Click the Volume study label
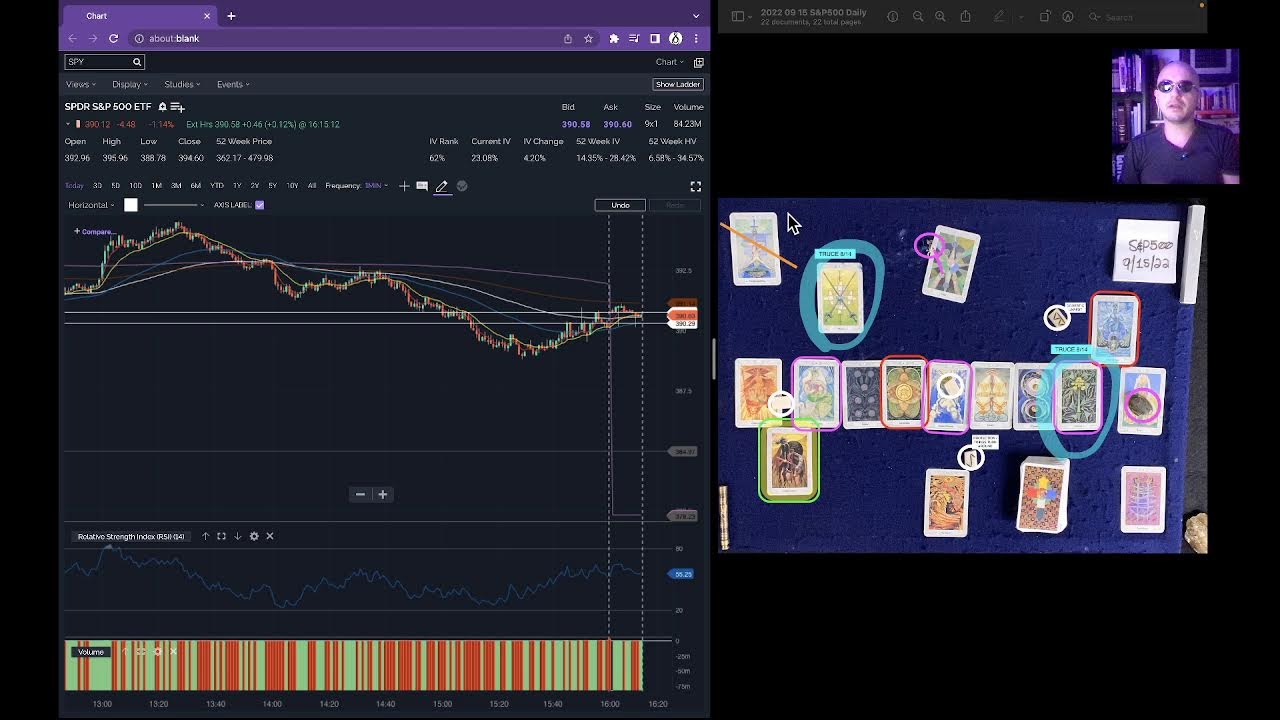The image size is (1280, 720). pyautogui.click(x=91, y=652)
